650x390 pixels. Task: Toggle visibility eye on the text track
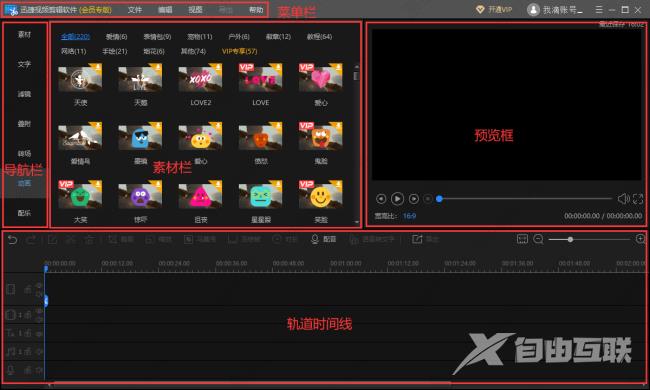click(39, 333)
